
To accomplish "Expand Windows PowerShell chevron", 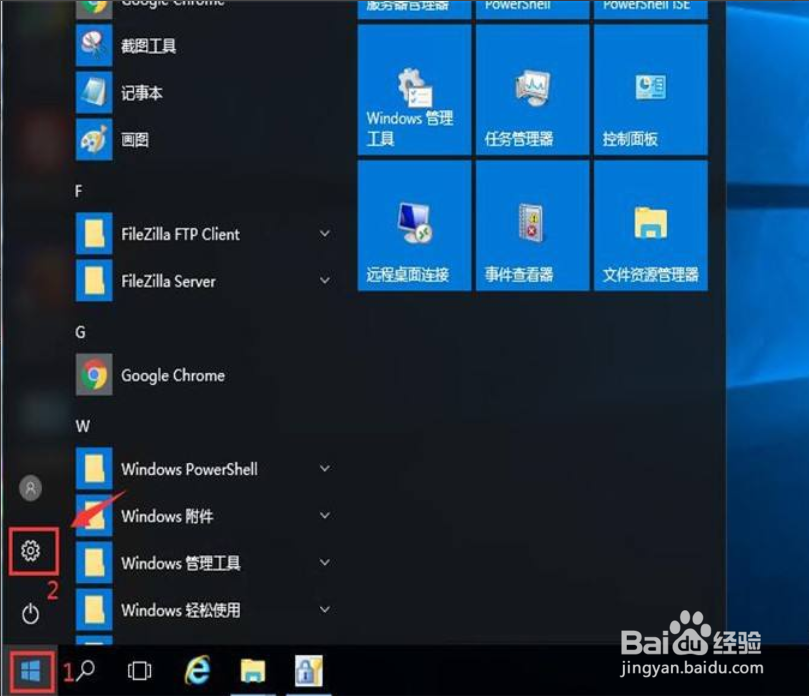I will 325,468.
